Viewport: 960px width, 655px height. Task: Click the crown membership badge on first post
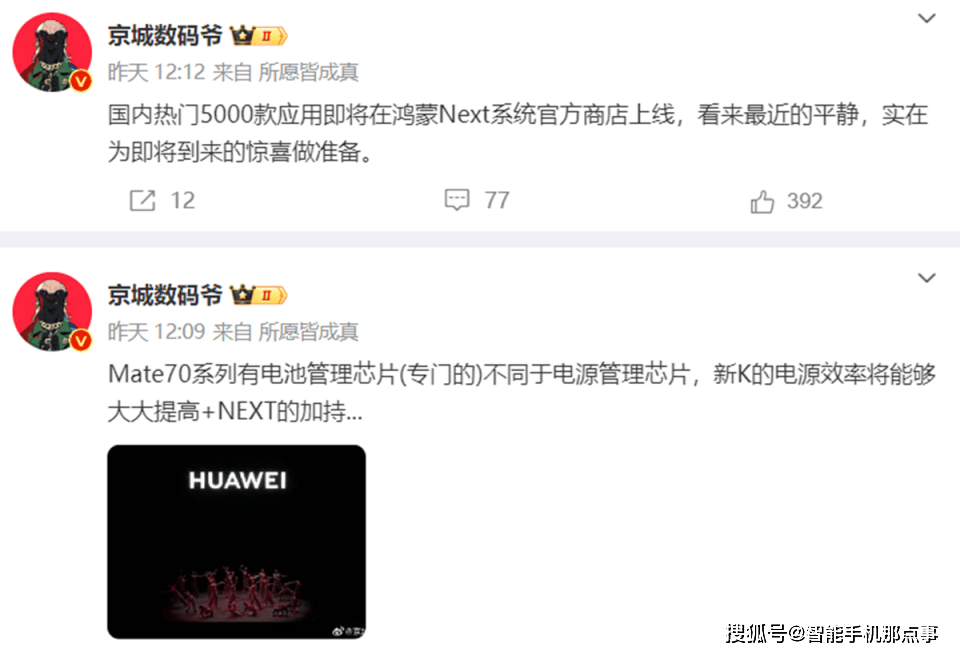pyautogui.click(x=258, y=36)
